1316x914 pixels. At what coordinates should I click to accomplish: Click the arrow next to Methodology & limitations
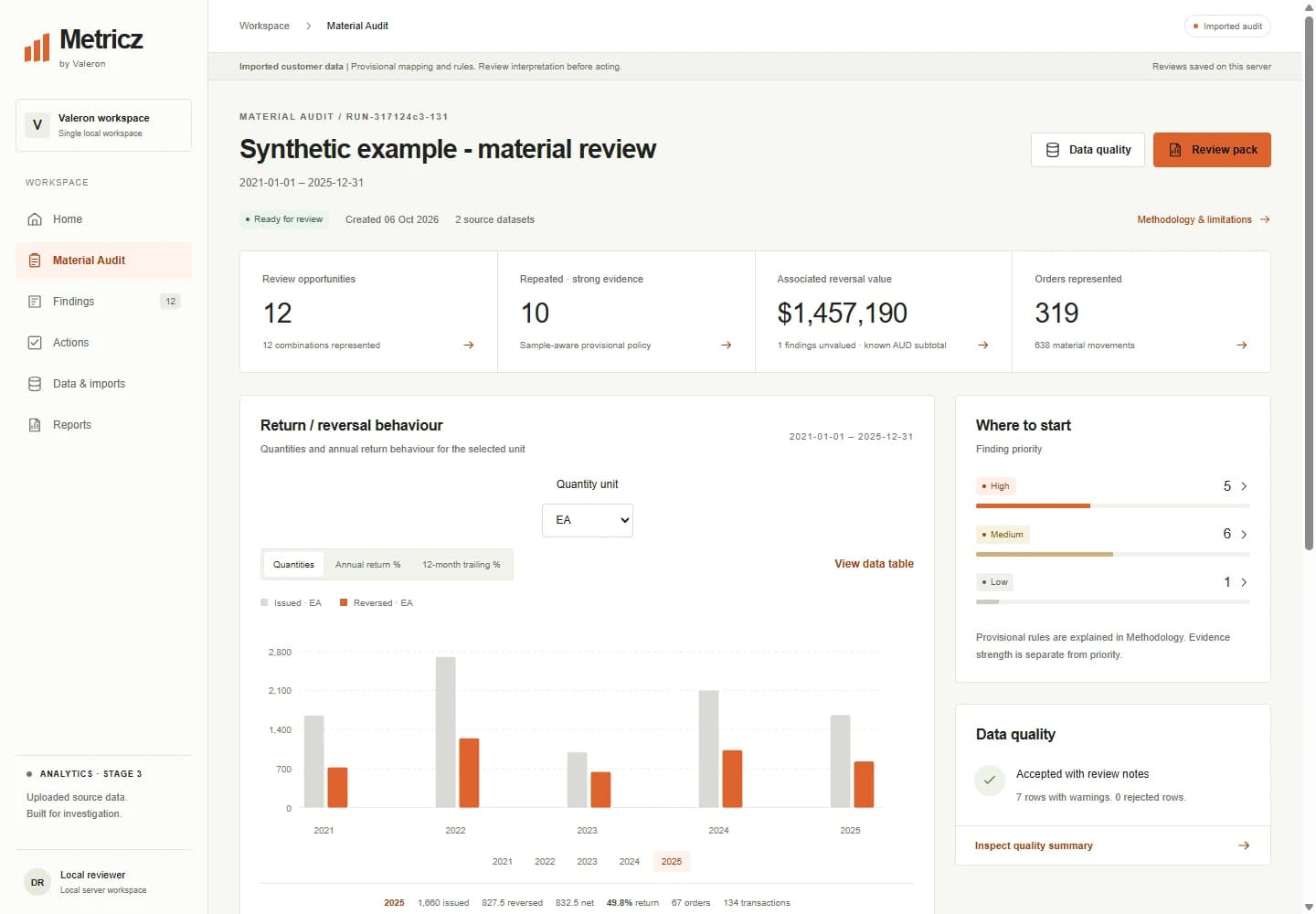coord(1265,219)
